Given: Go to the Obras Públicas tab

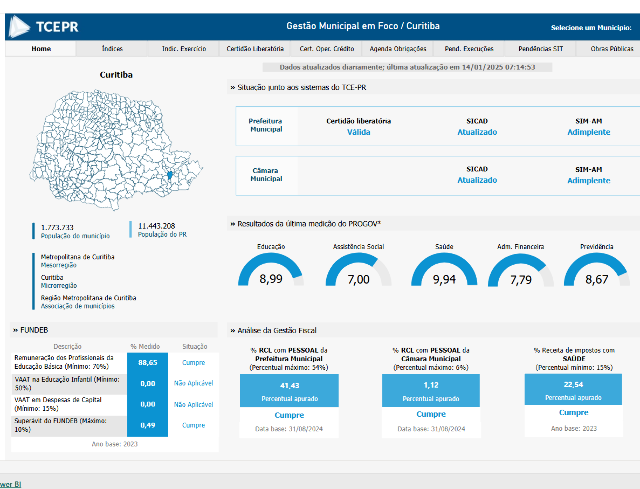Looking at the screenshot, I should coord(611,48).
